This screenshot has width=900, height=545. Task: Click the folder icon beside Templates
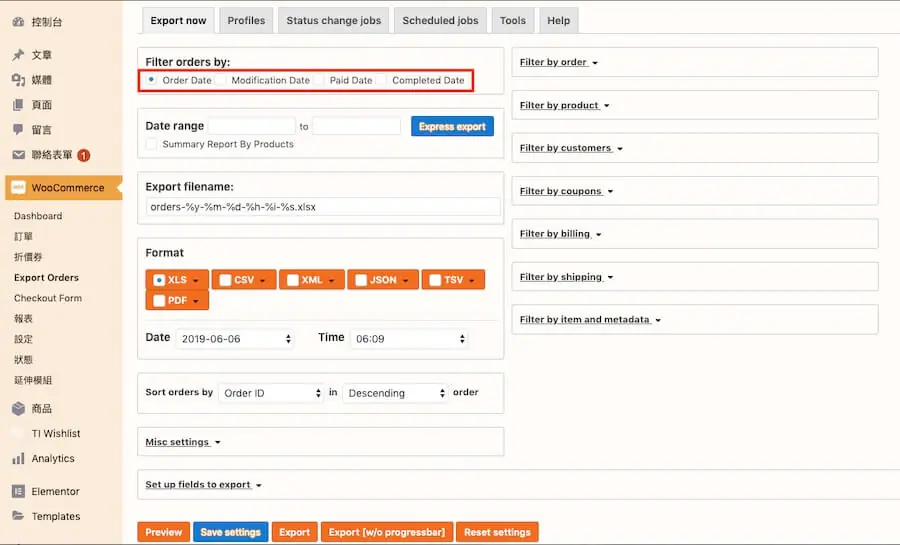(x=18, y=516)
